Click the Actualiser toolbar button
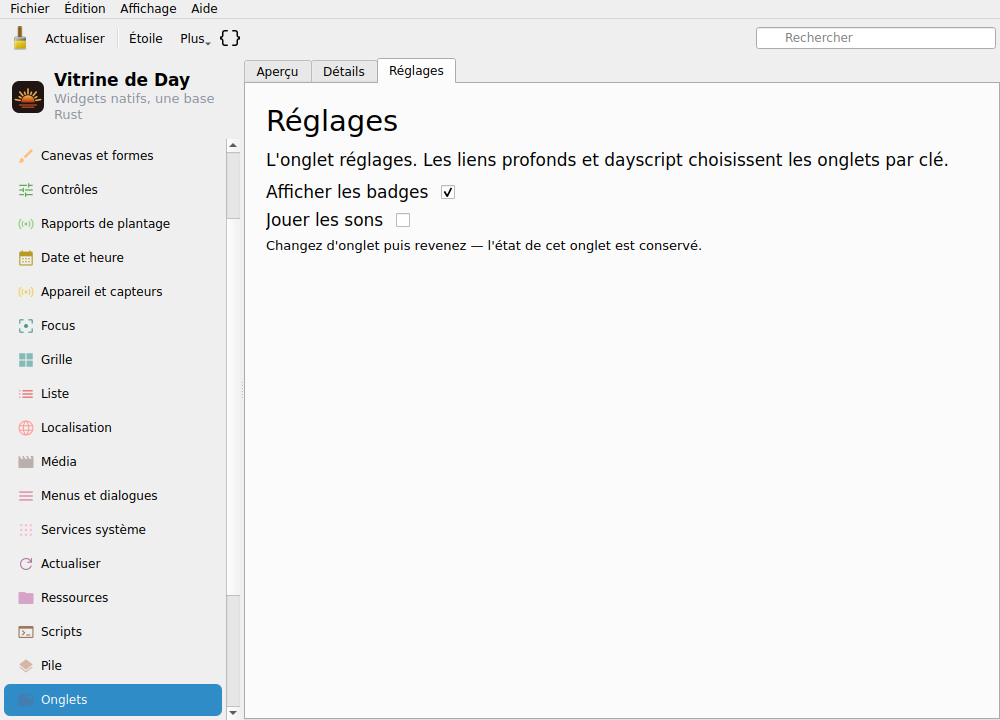1000x720 pixels. 75,38
